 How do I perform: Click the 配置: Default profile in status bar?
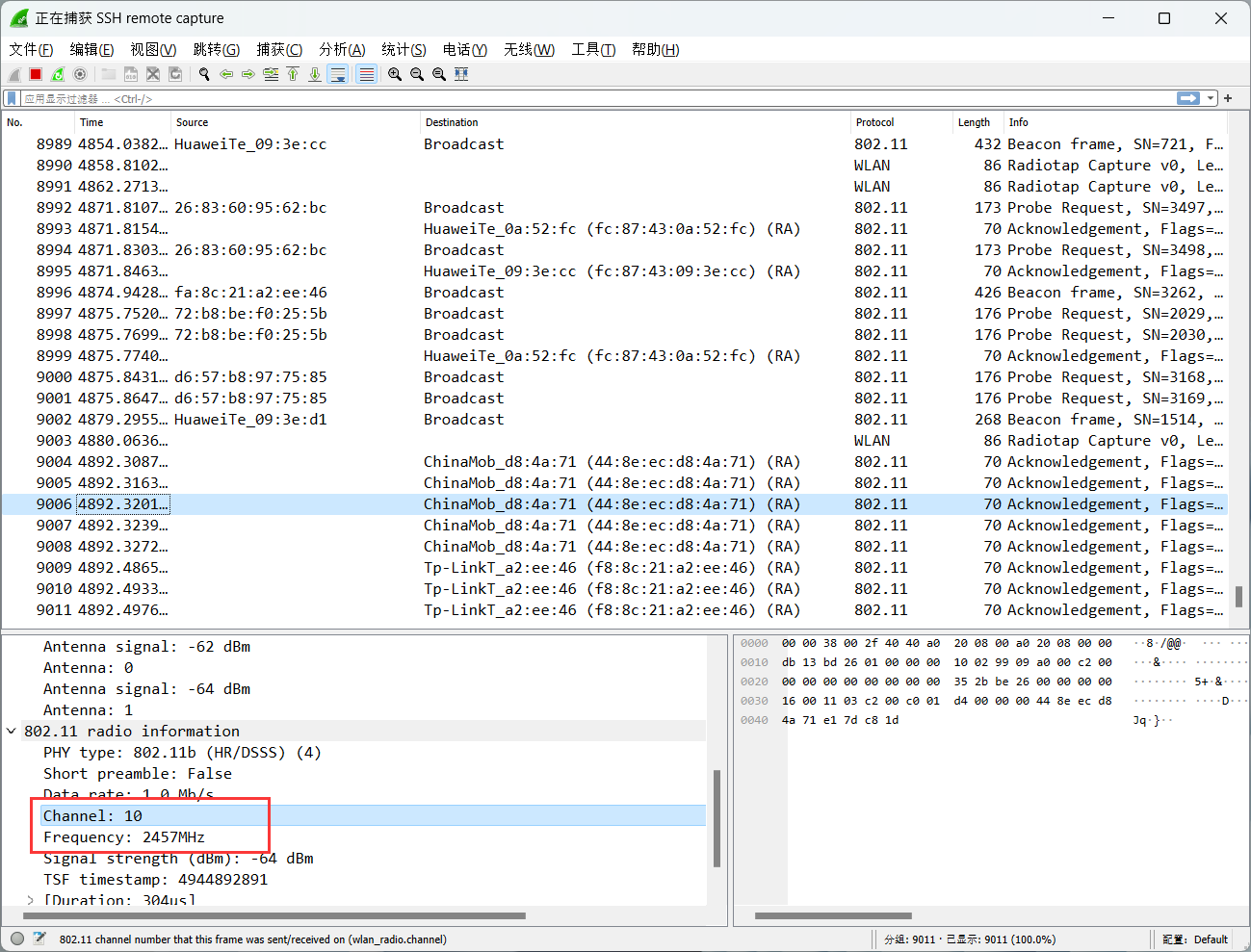point(1195,939)
